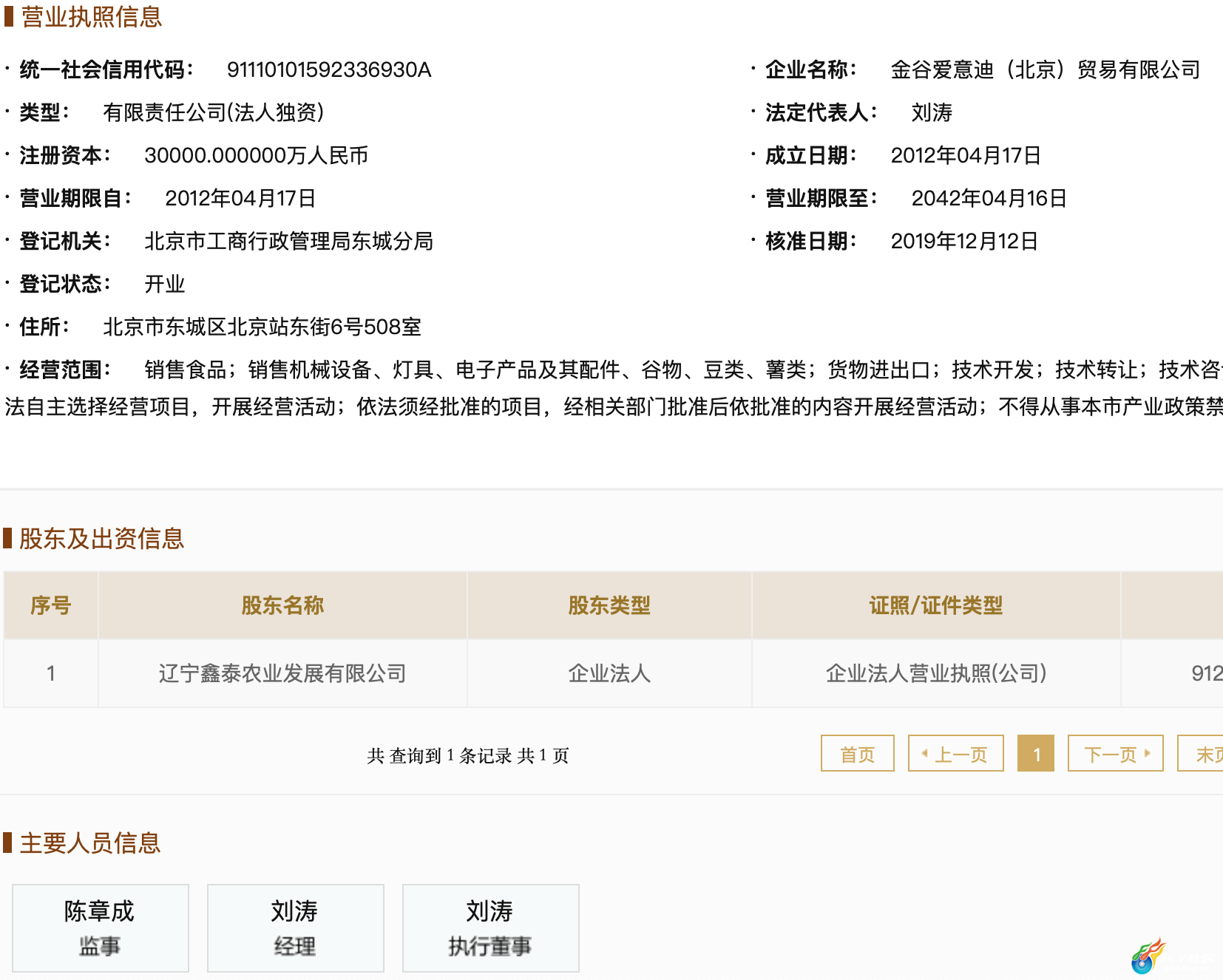Viewport: 1223px width, 980px height.
Task: Click business term end 2042年04月16日
Action: click(989, 198)
